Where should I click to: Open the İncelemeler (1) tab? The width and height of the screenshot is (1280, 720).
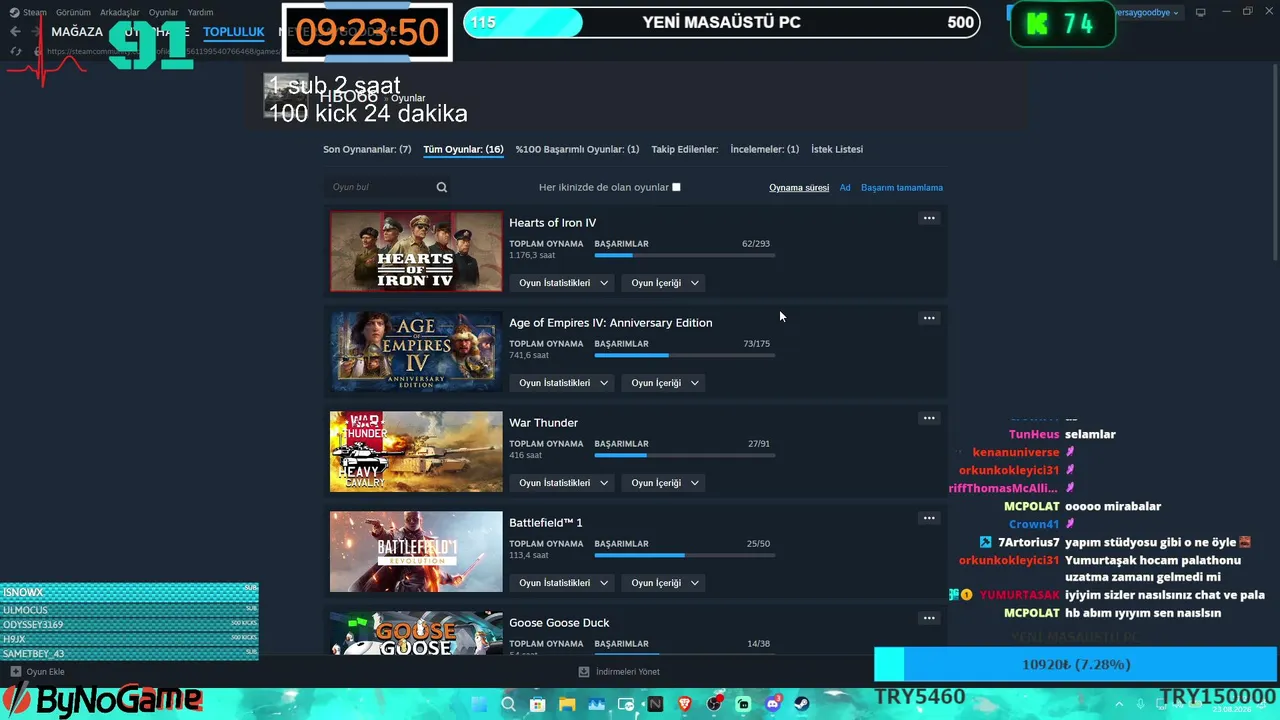tap(765, 149)
